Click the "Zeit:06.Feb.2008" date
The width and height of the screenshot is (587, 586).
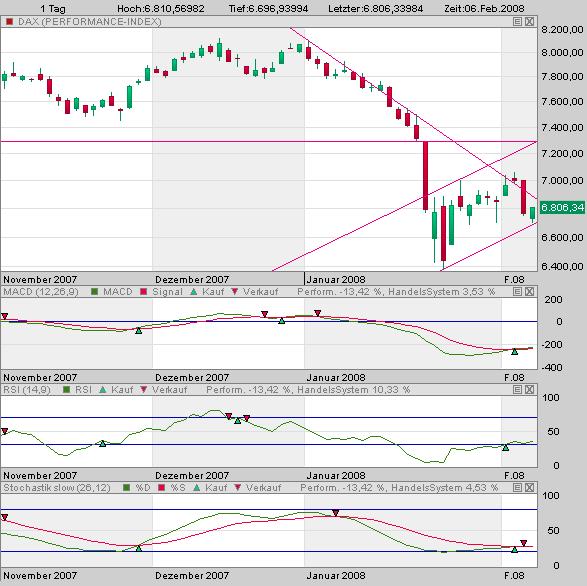(x=484, y=8)
